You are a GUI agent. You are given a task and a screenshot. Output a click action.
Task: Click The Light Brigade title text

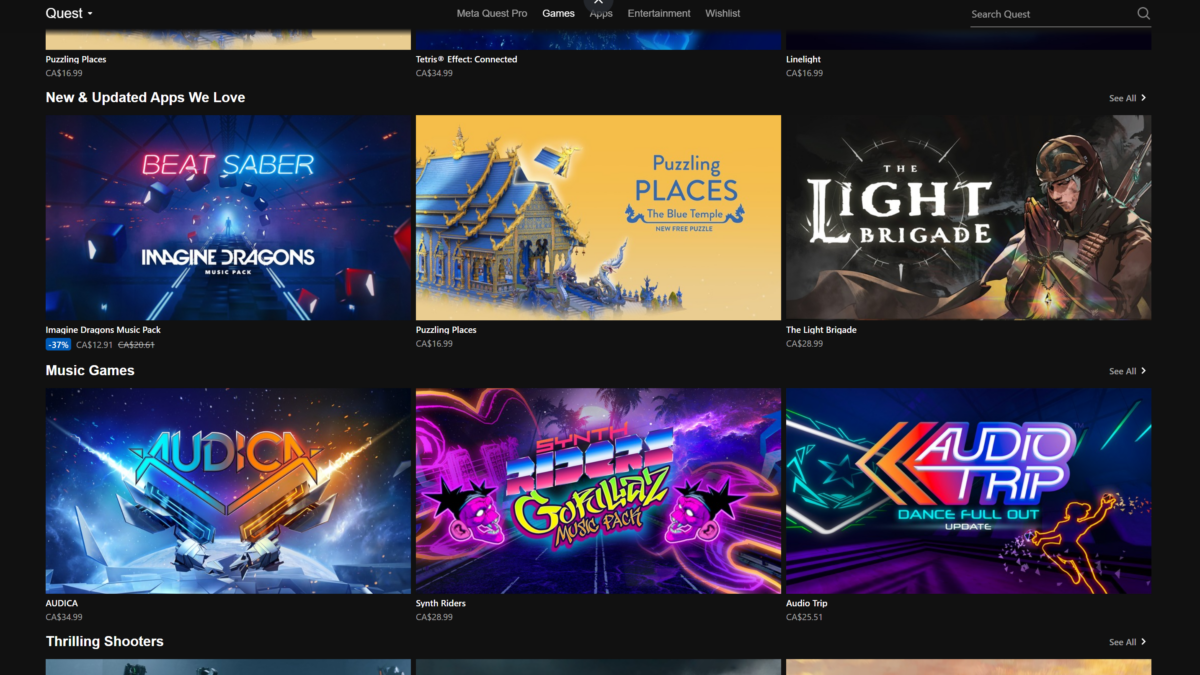(821, 330)
